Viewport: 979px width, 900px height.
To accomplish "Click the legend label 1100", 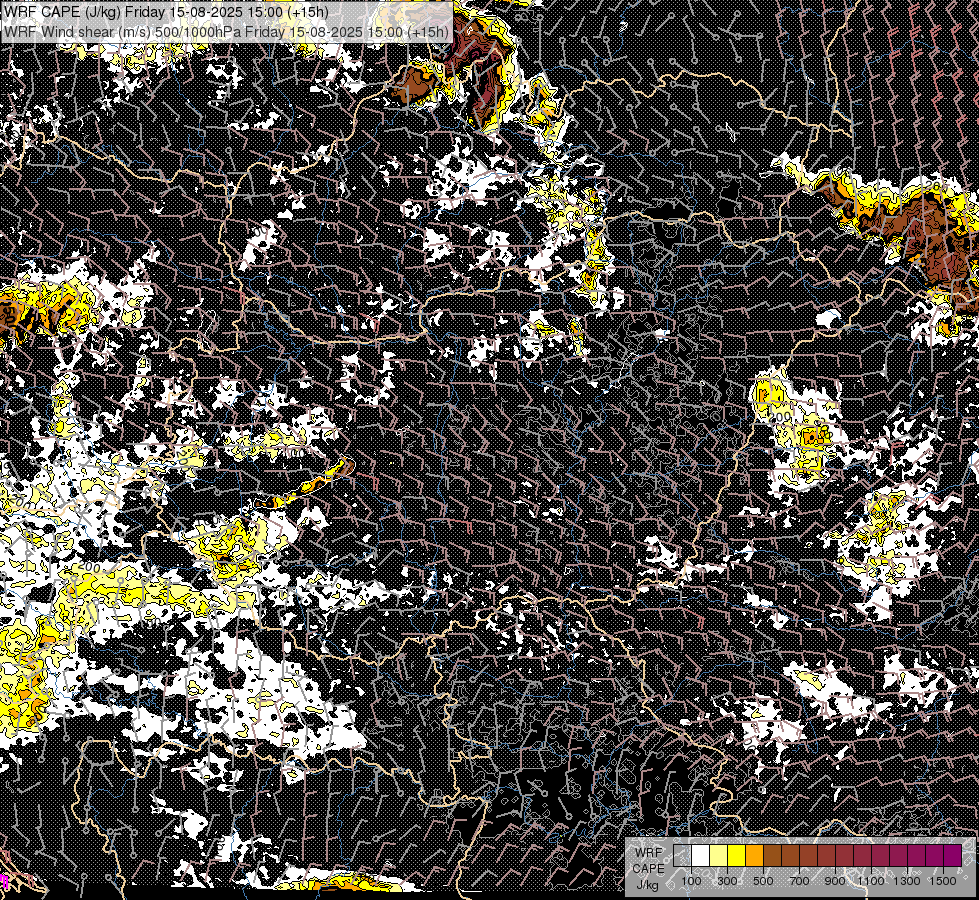I will click(x=870, y=881).
